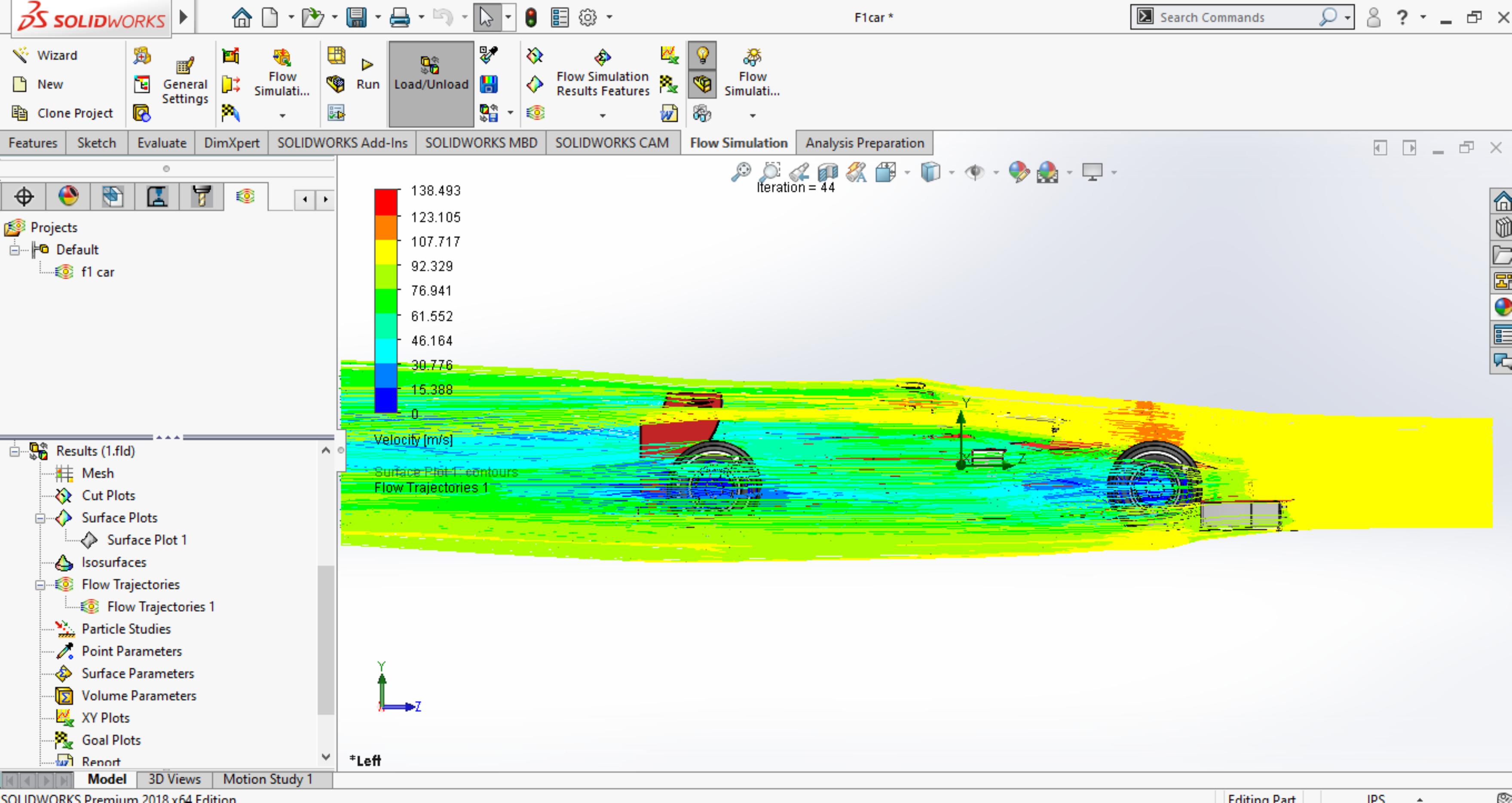Collapse the Flow Trajectories tree node

click(40, 585)
